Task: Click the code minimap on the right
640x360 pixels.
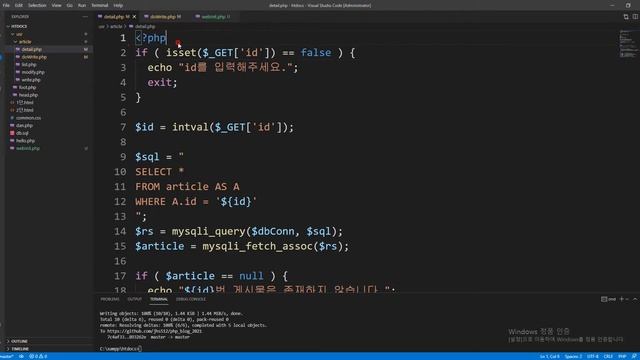Action: (x=628, y=43)
